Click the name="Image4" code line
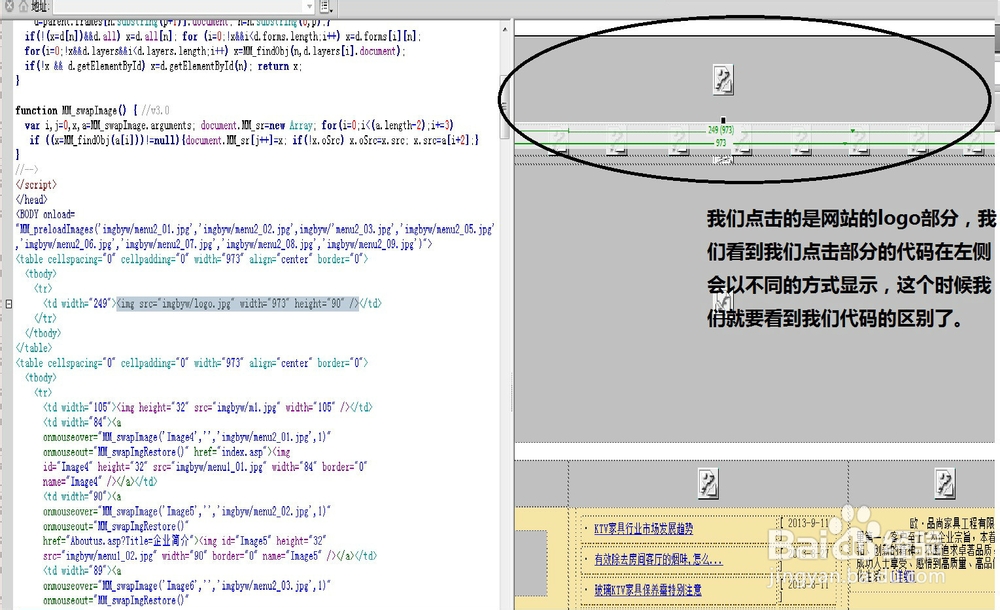The height and width of the screenshot is (610, 1000). [100, 482]
